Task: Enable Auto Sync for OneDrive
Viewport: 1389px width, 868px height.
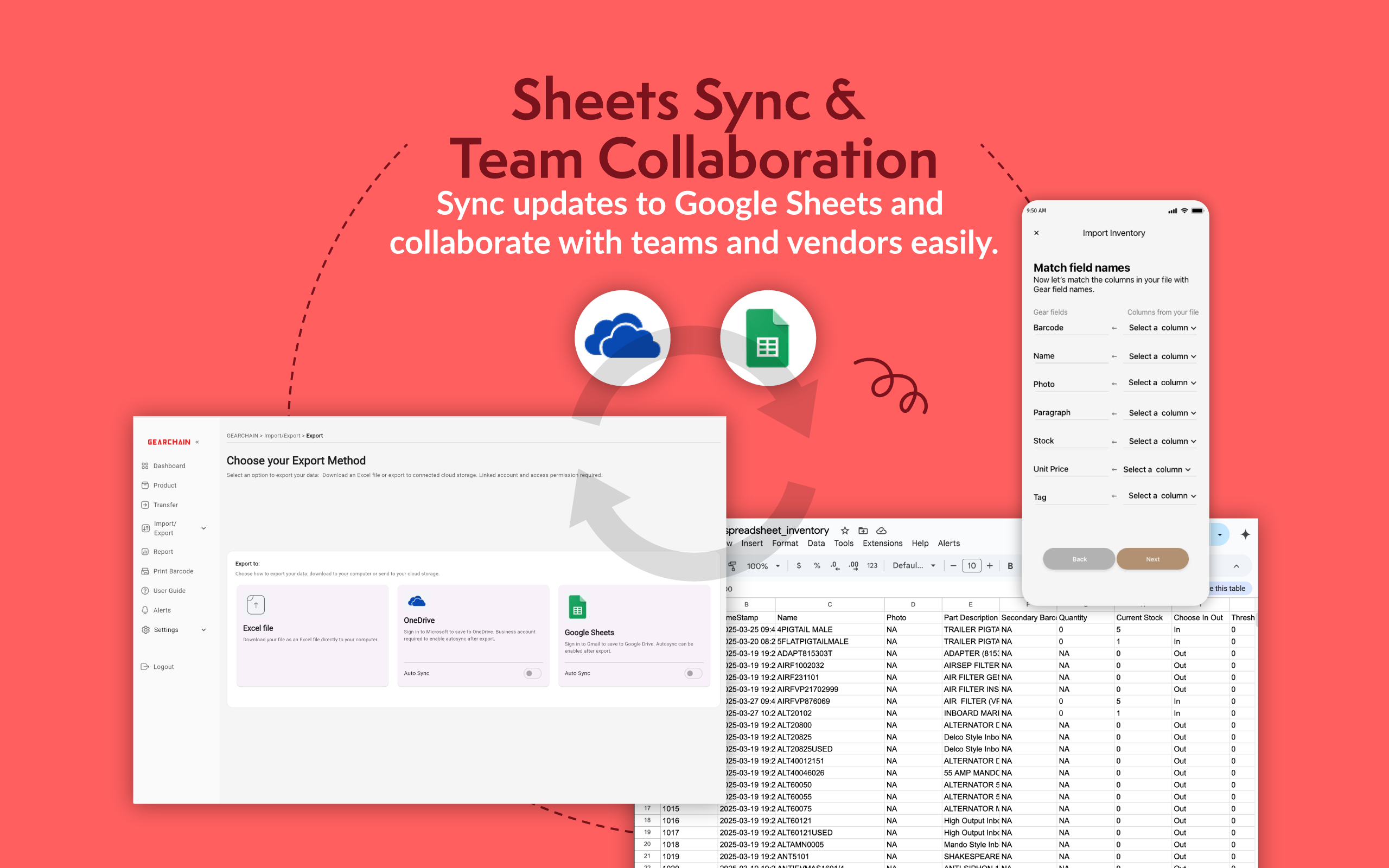Action: tap(532, 673)
